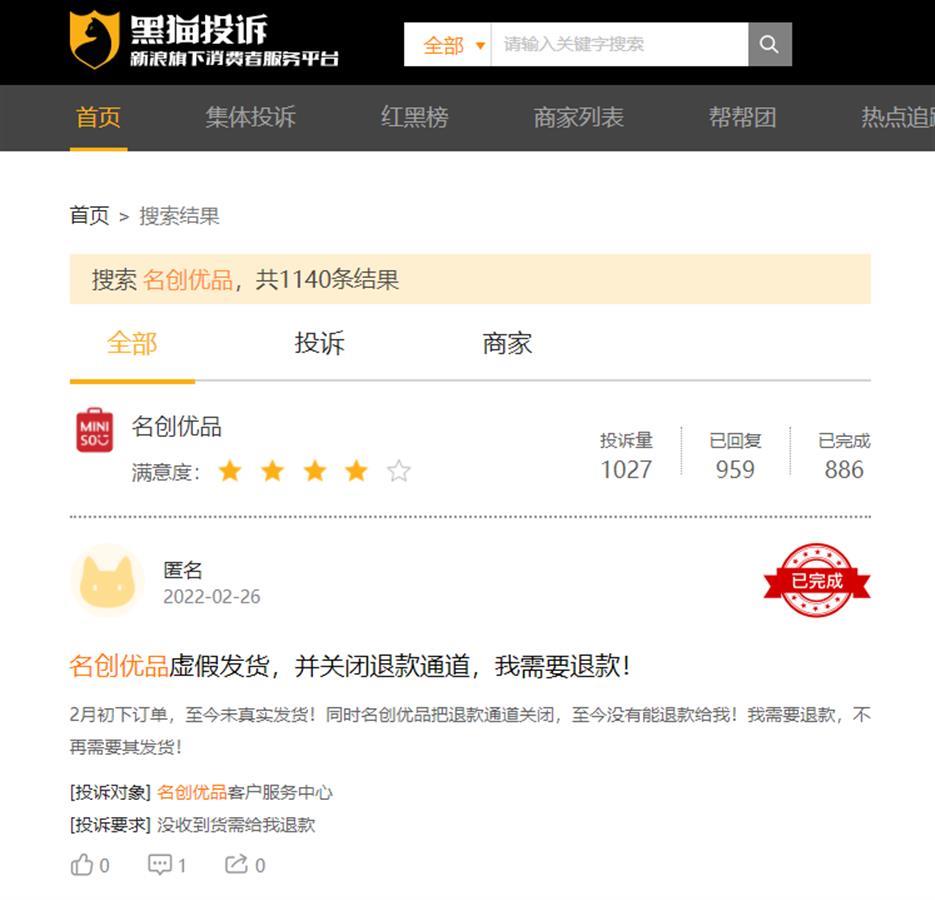Click 搜索结果 breadcrumb text
Viewport: 935px width, 900px height.
(179, 215)
